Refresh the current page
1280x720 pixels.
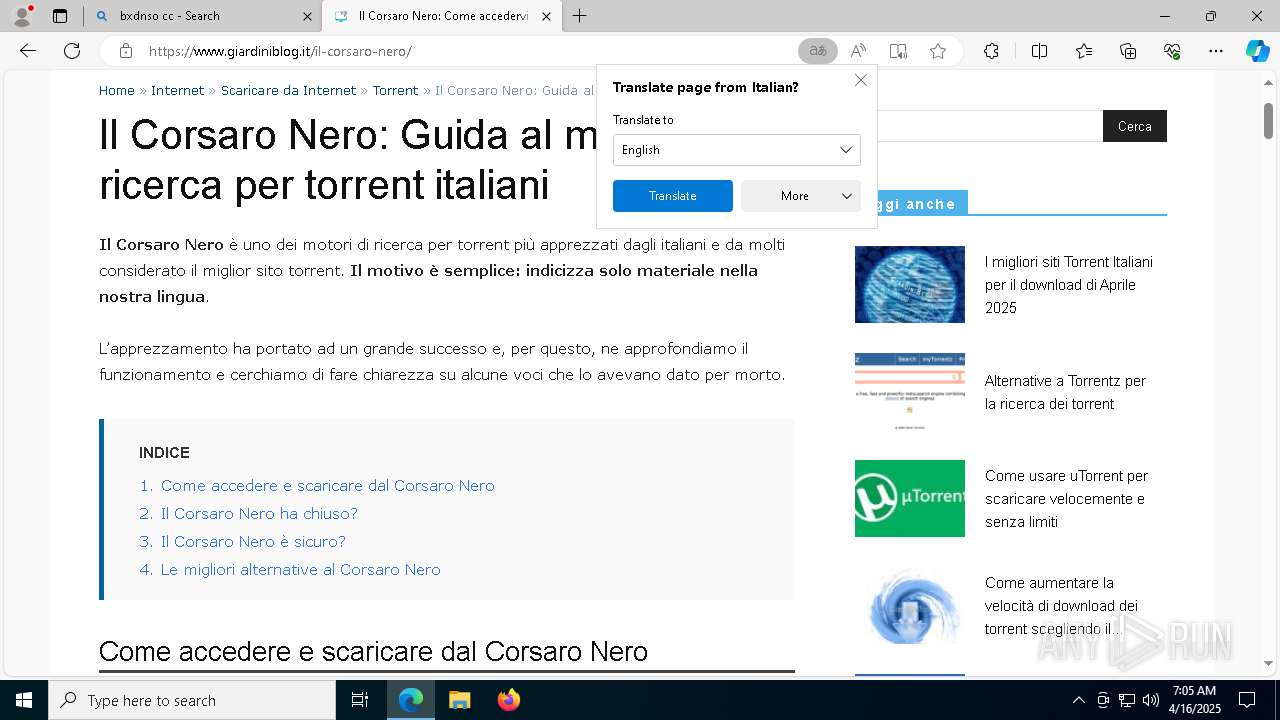point(72,51)
